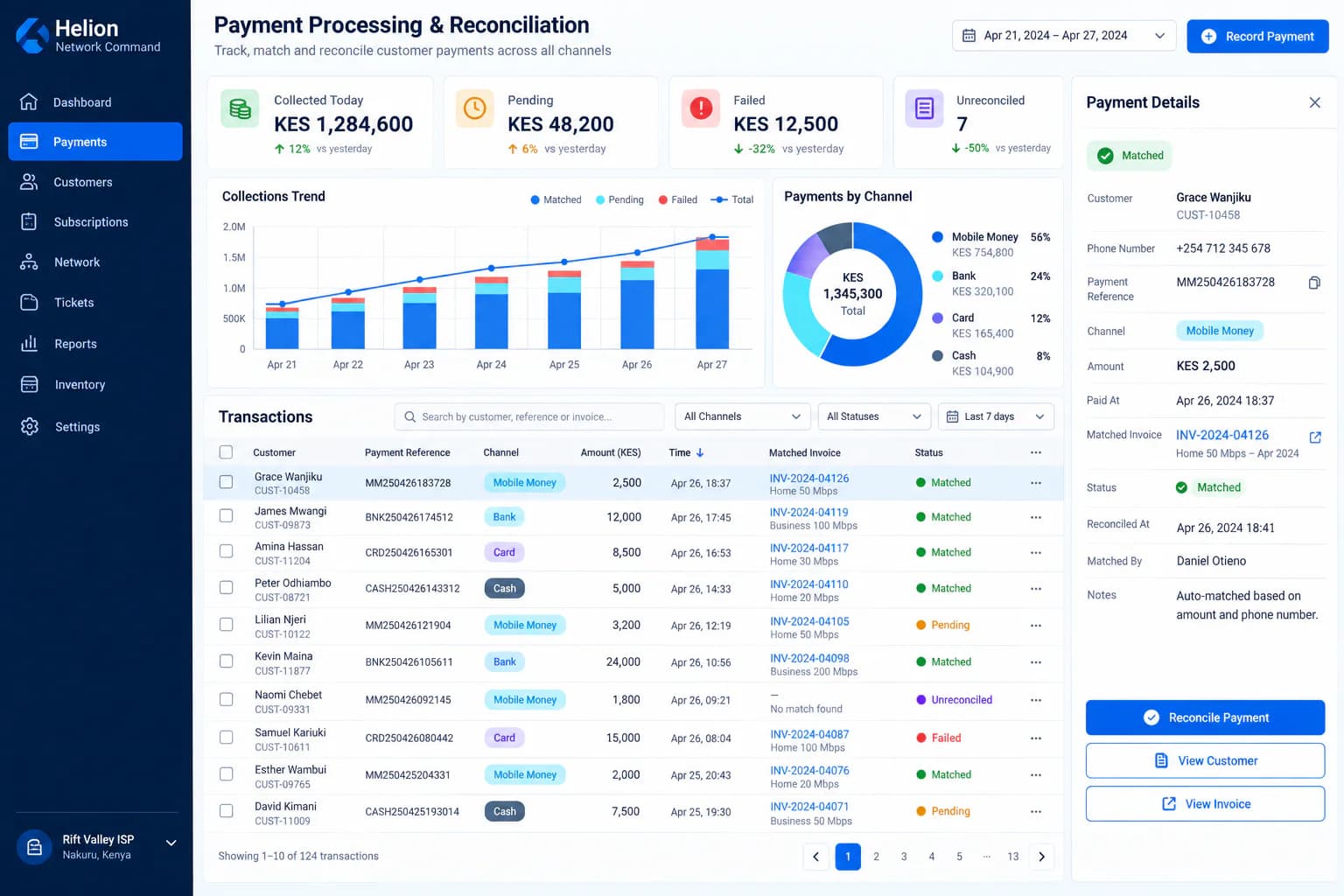This screenshot has height=896, width=1344.
Task: Go to the previous transactions page
Action: coord(815,857)
